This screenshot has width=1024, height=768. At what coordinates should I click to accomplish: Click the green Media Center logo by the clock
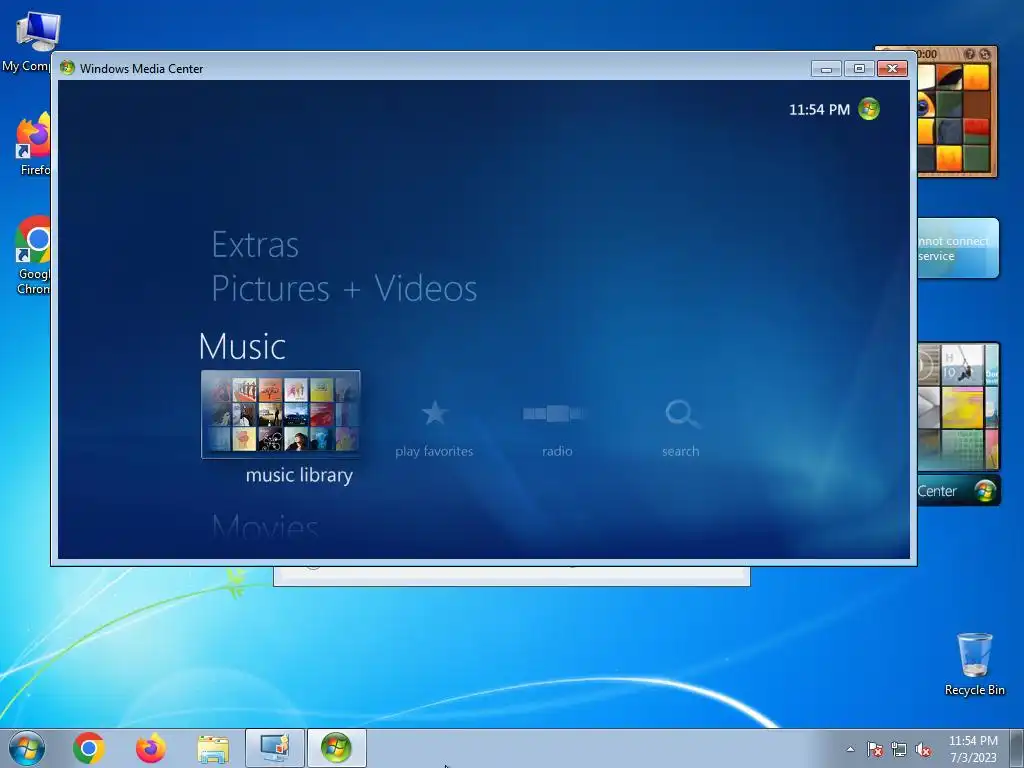(869, 109)
